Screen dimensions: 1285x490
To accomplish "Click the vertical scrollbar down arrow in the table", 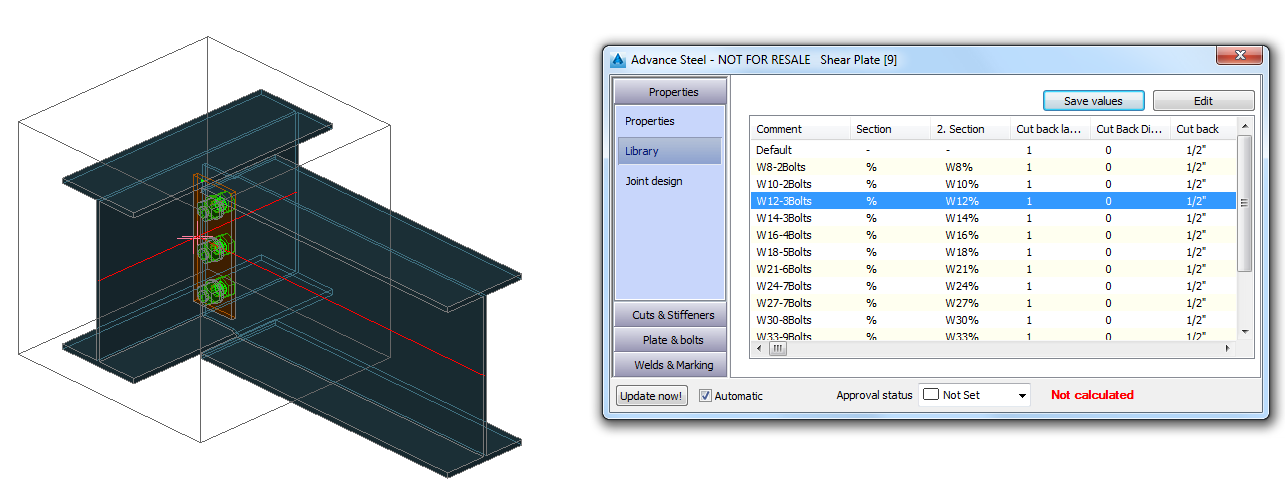I will 1245,332.
